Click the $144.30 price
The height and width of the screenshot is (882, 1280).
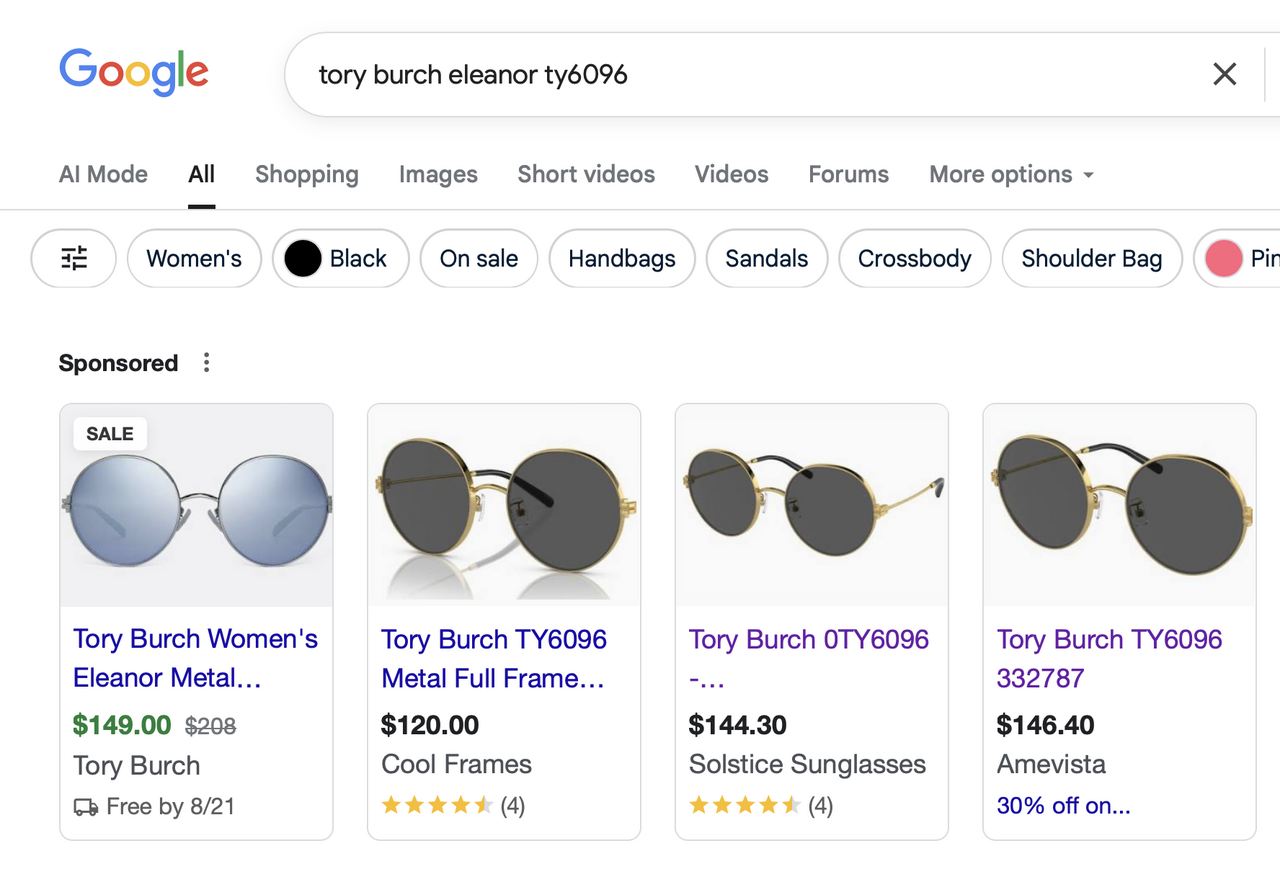tap(738, 725)
